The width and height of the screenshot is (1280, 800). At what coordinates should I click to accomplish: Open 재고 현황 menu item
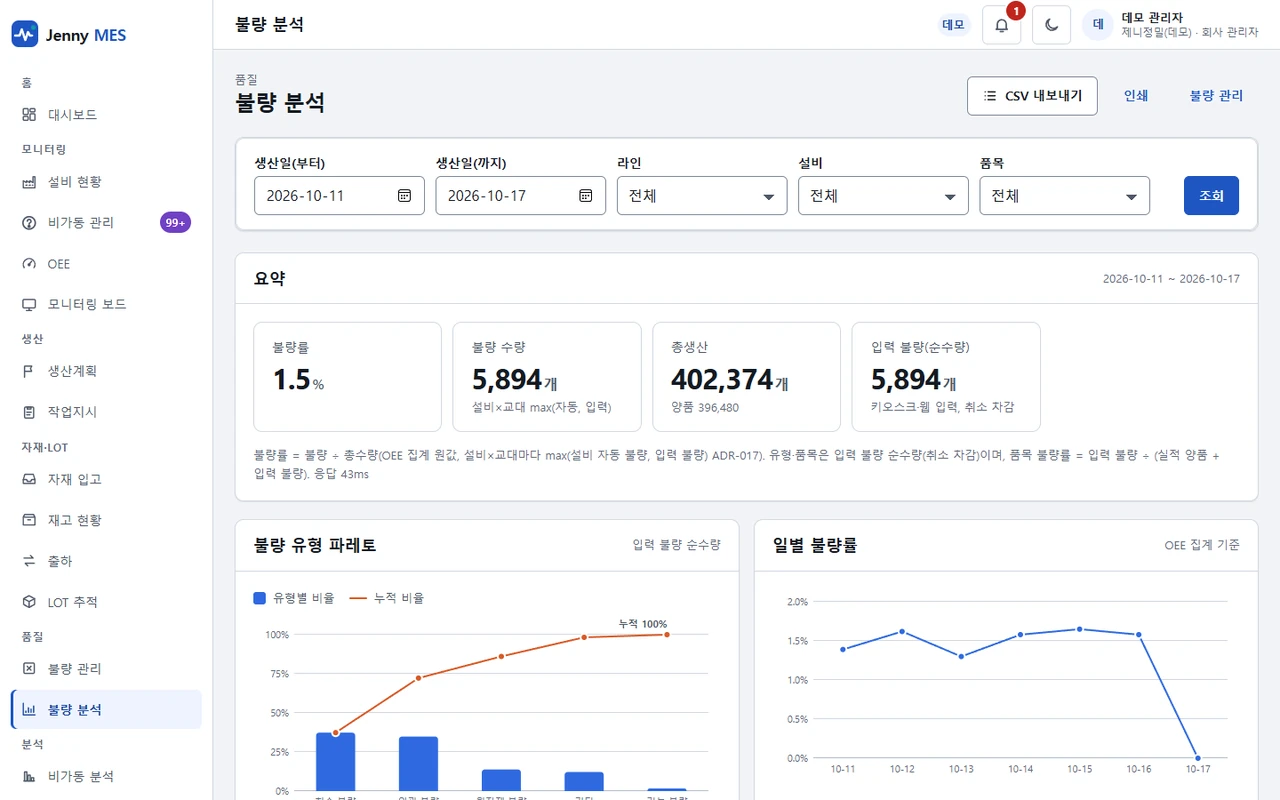(106, 520)
